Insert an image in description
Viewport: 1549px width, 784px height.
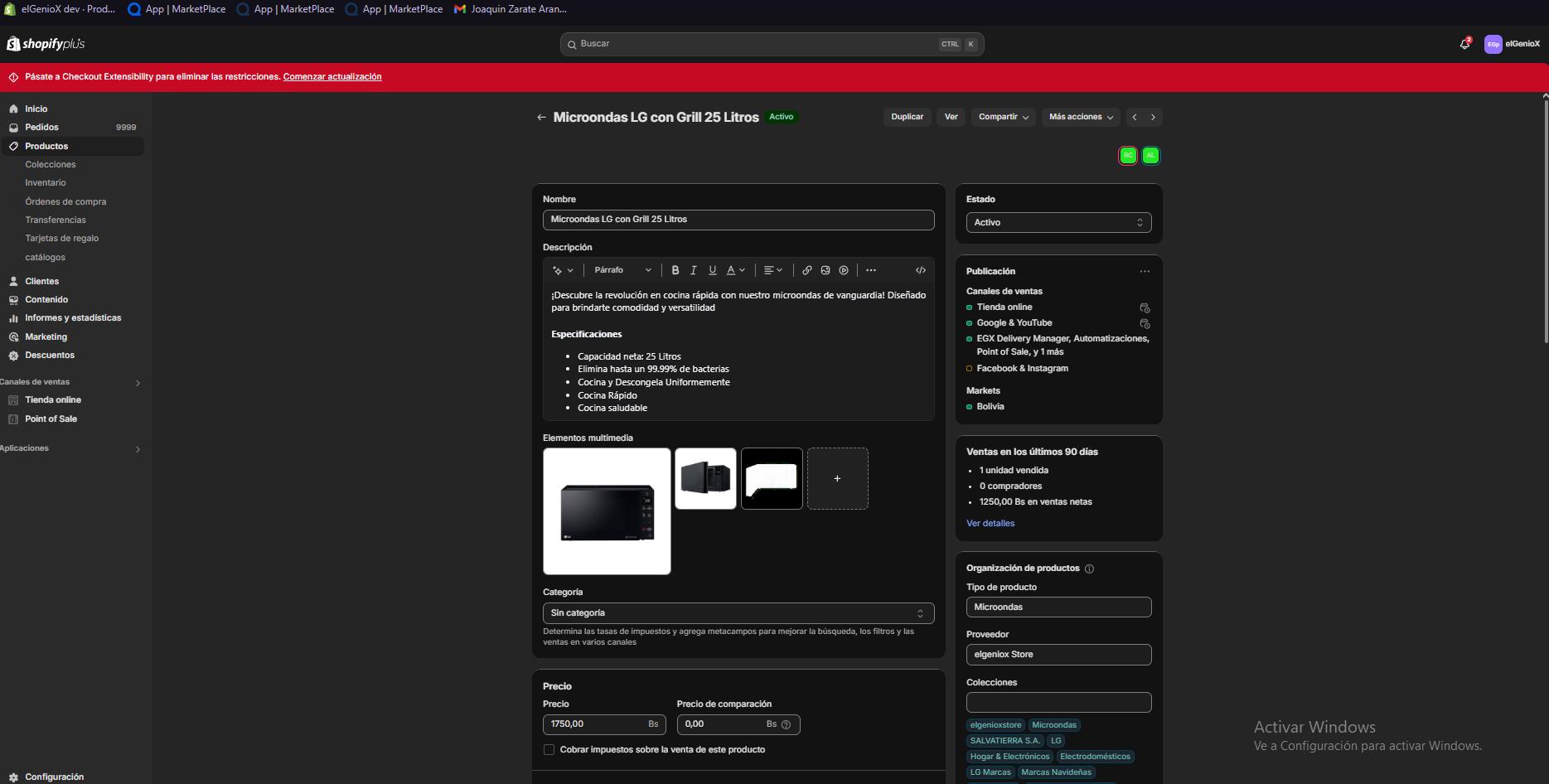pyautogui.click(x=825, y=270)
